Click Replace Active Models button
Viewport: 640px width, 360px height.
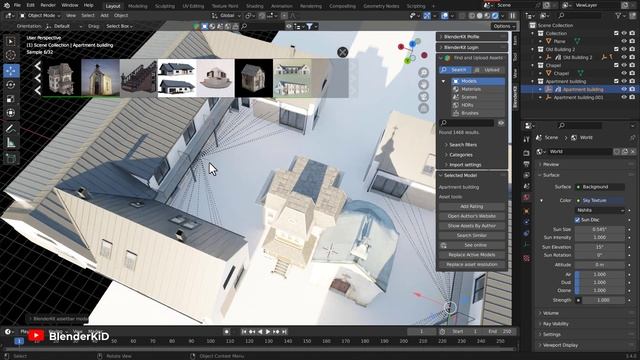(472, 255)
